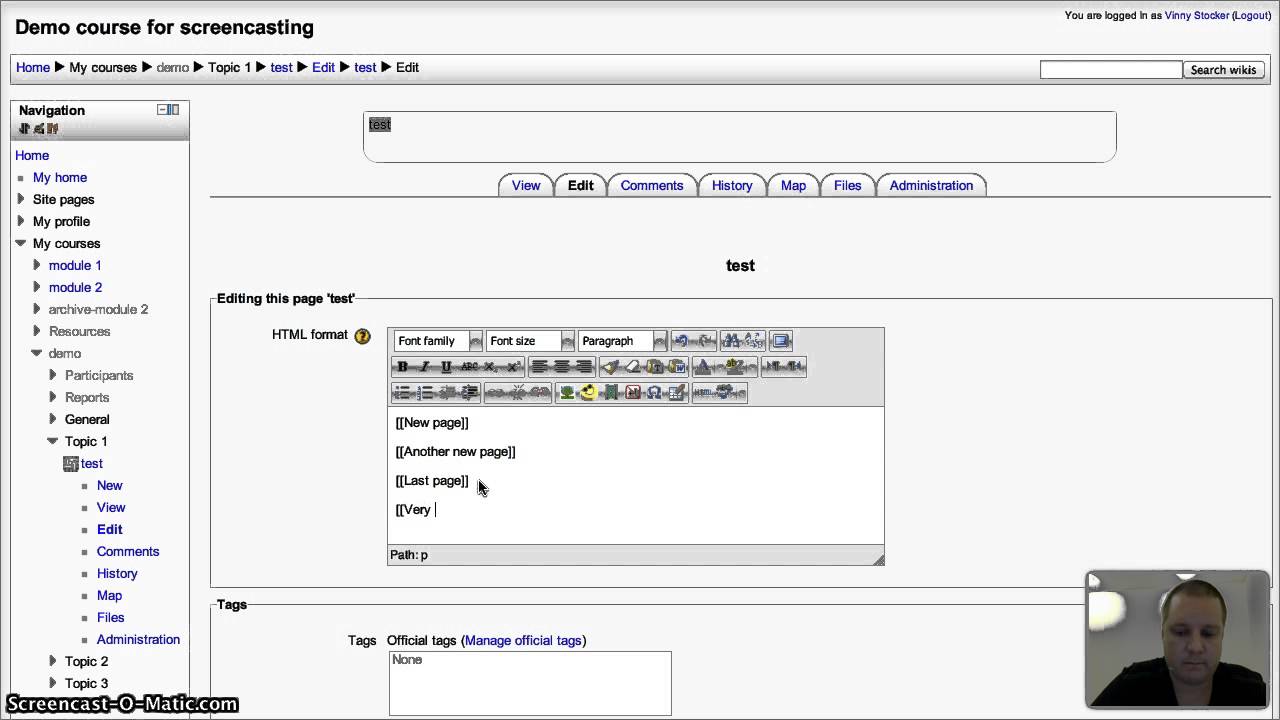Expand Topic 2 in the navigation
Image resolution: width=1280 pixels, height=720 pixels.
(53, 661)
